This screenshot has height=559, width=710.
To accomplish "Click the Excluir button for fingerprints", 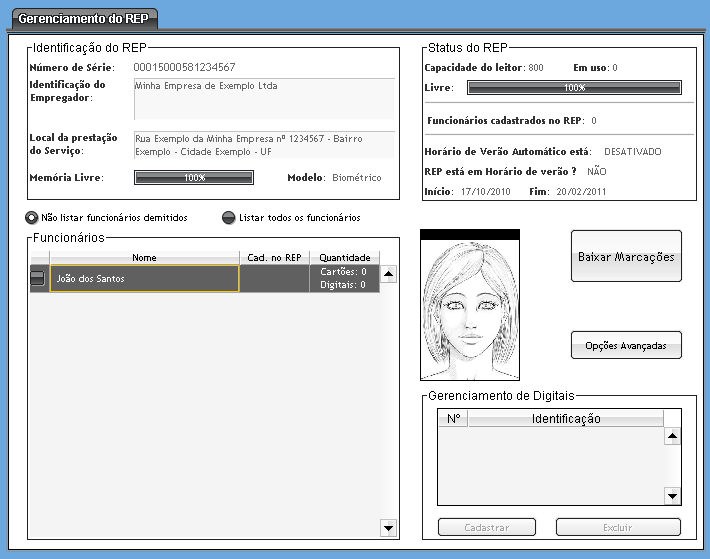I will click(618, 527).
